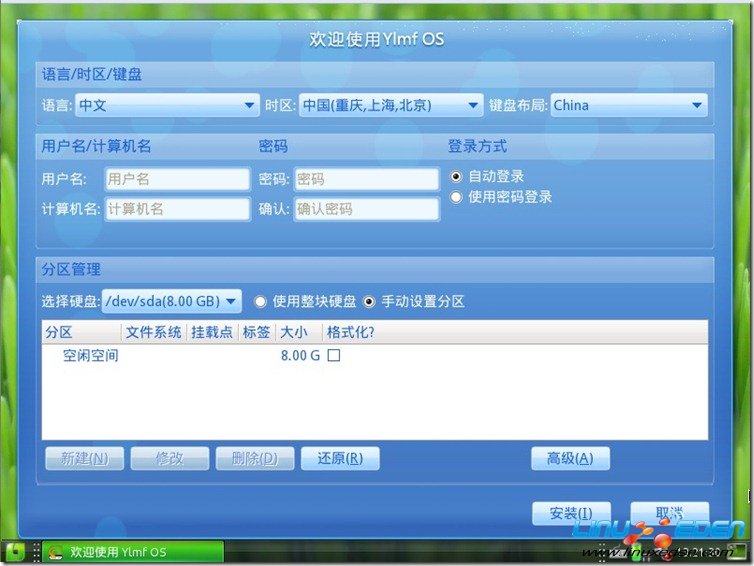
Task: Click the 还原(R) button
Action: (x=340, y=458)
